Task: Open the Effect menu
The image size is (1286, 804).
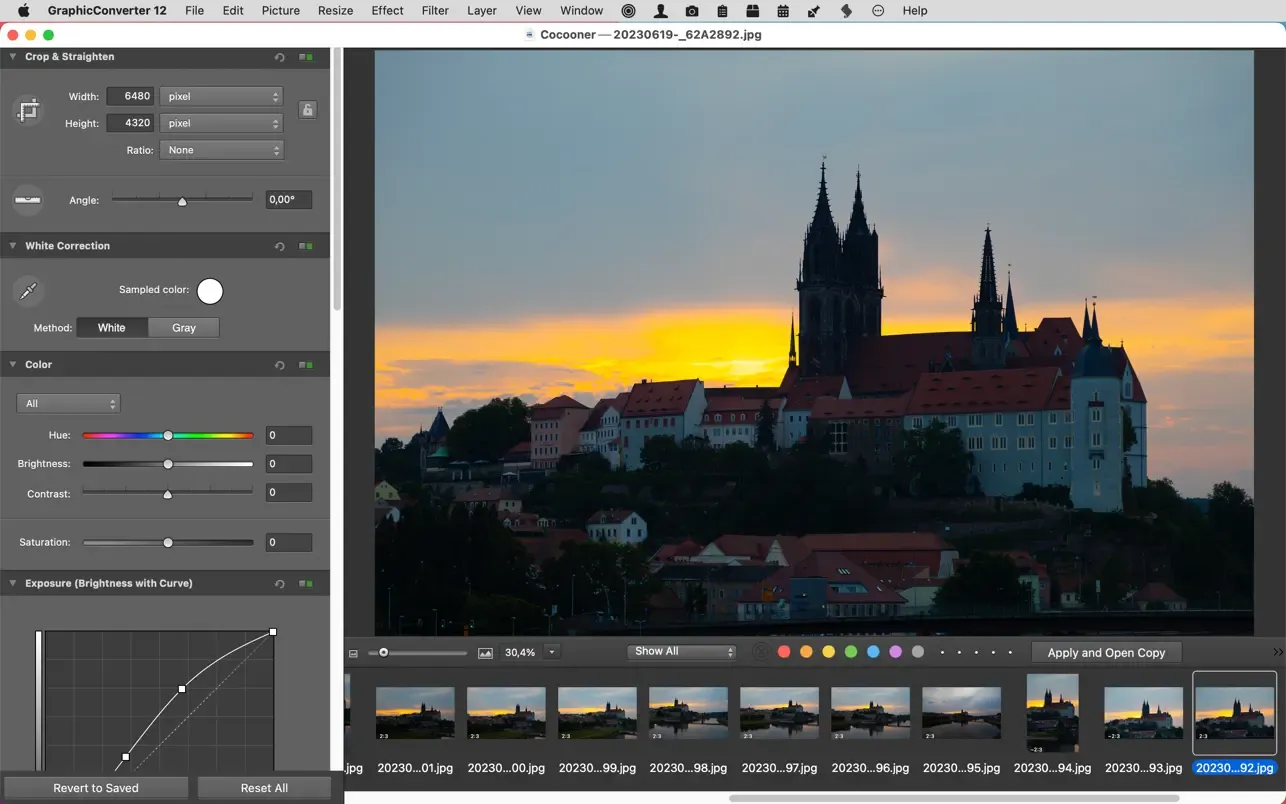Action: [x=388, y=11]
